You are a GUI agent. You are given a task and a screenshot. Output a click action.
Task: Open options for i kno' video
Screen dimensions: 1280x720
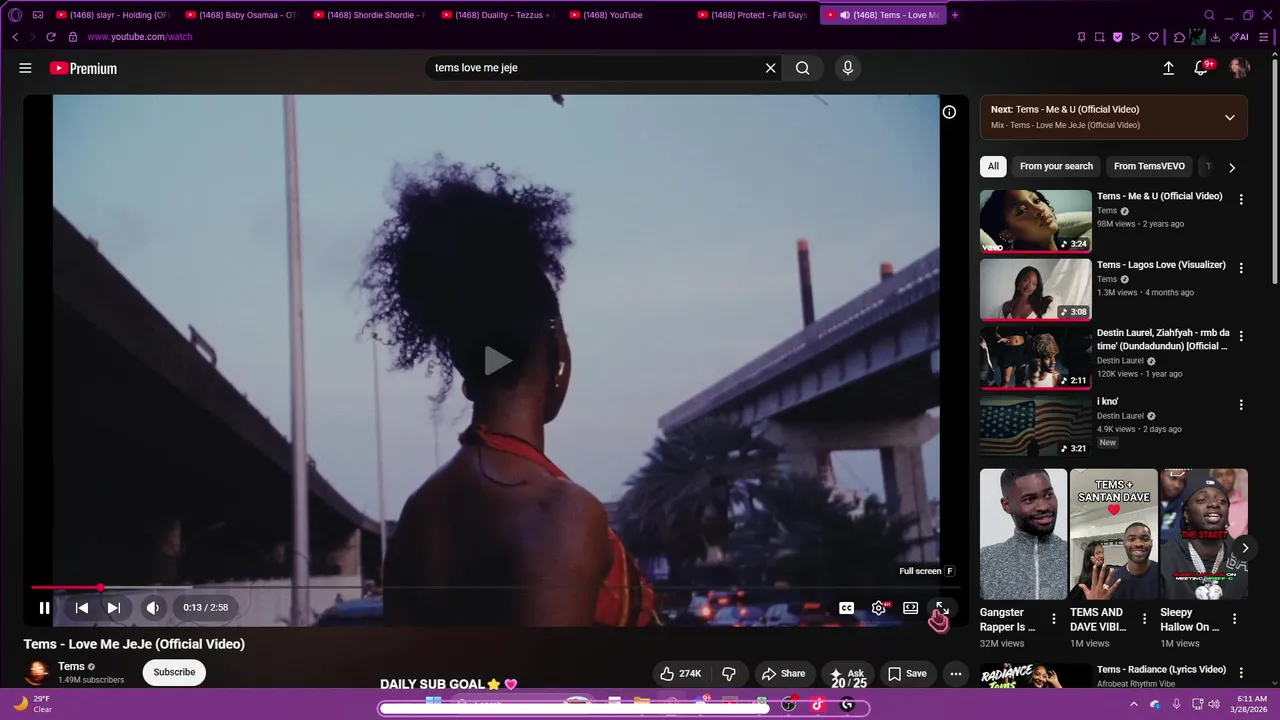(1241, 405)
